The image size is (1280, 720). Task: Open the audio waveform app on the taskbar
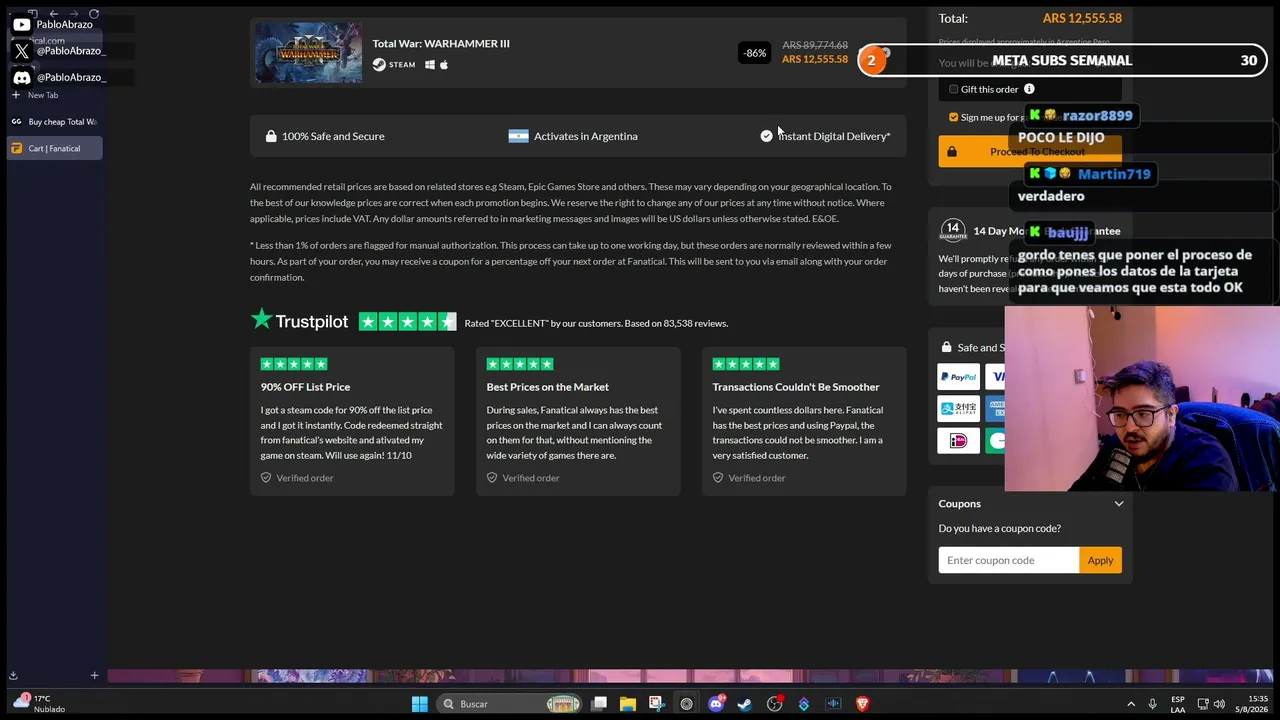click(833, 704)
